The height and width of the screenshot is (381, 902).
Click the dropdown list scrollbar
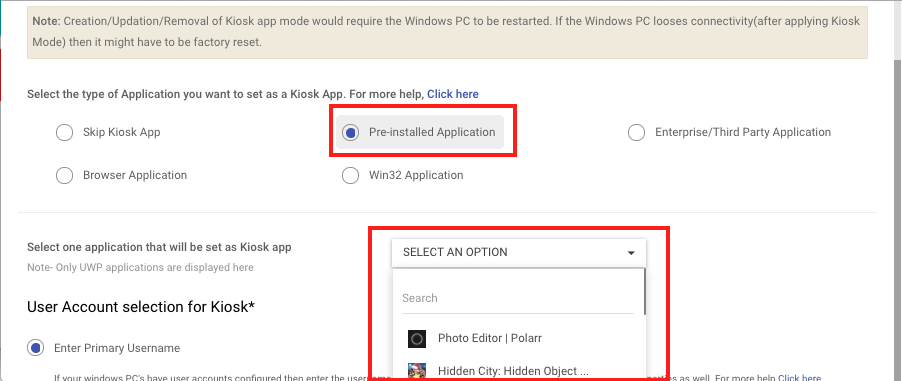[x=644, y=292]
